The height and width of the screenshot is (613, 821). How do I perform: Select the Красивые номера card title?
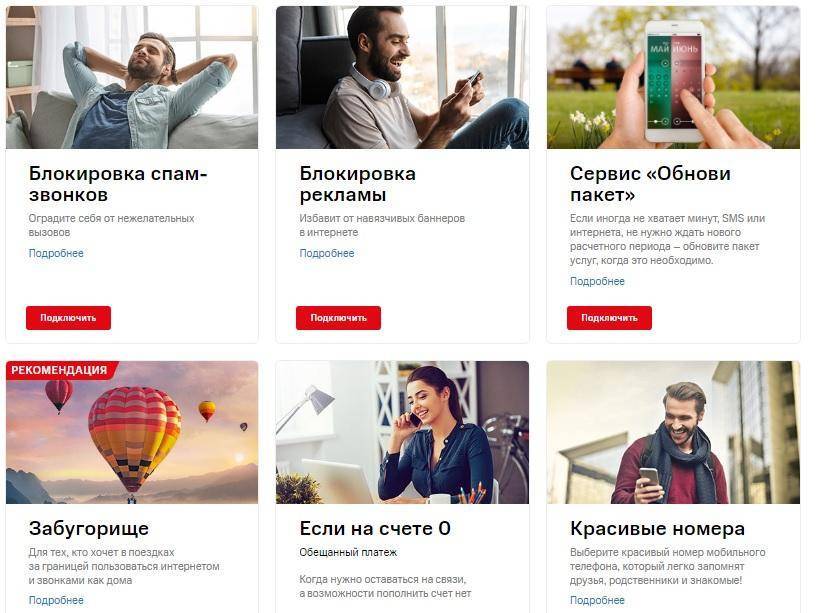point(657,528)
